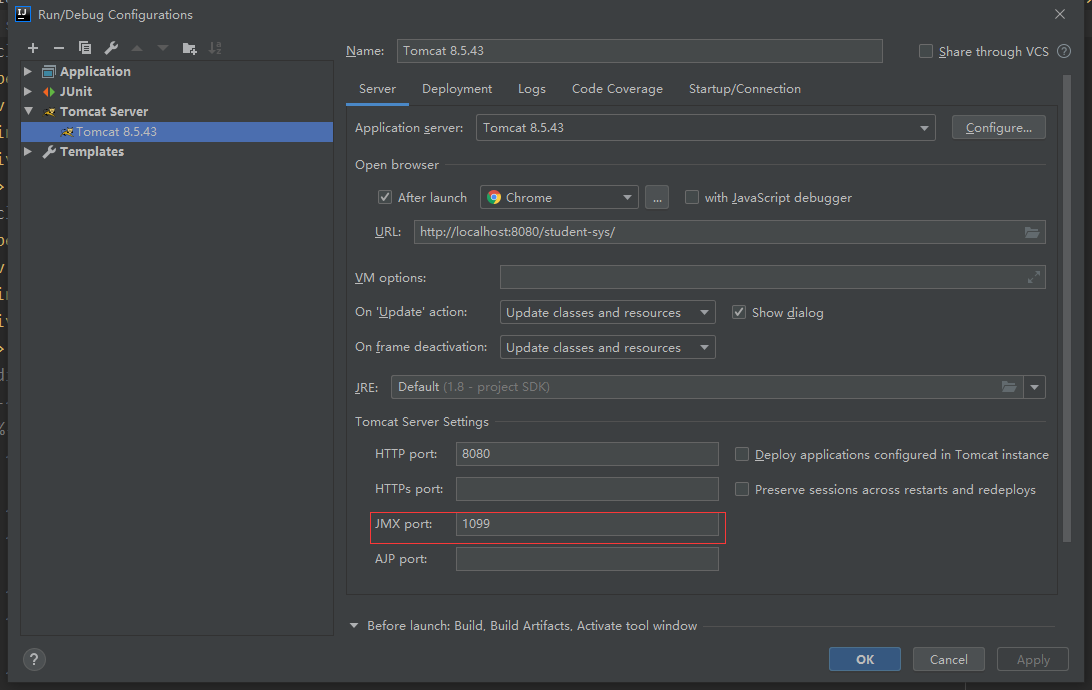This screenshot has width=1092, height=690.
Task: Switch to the Deployment tab
Action: [457, 89]
